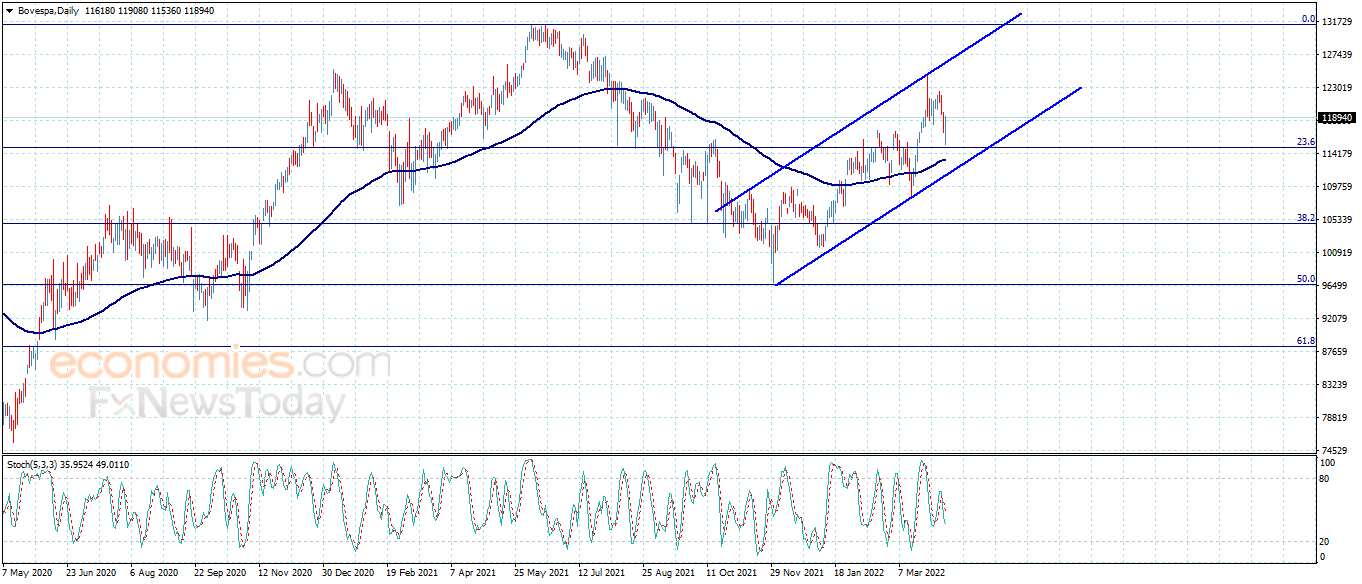Viewport: 1362px width, 584px height.
Task: Click the 74529 price axis label
Action: click(x=1337, y=450)
